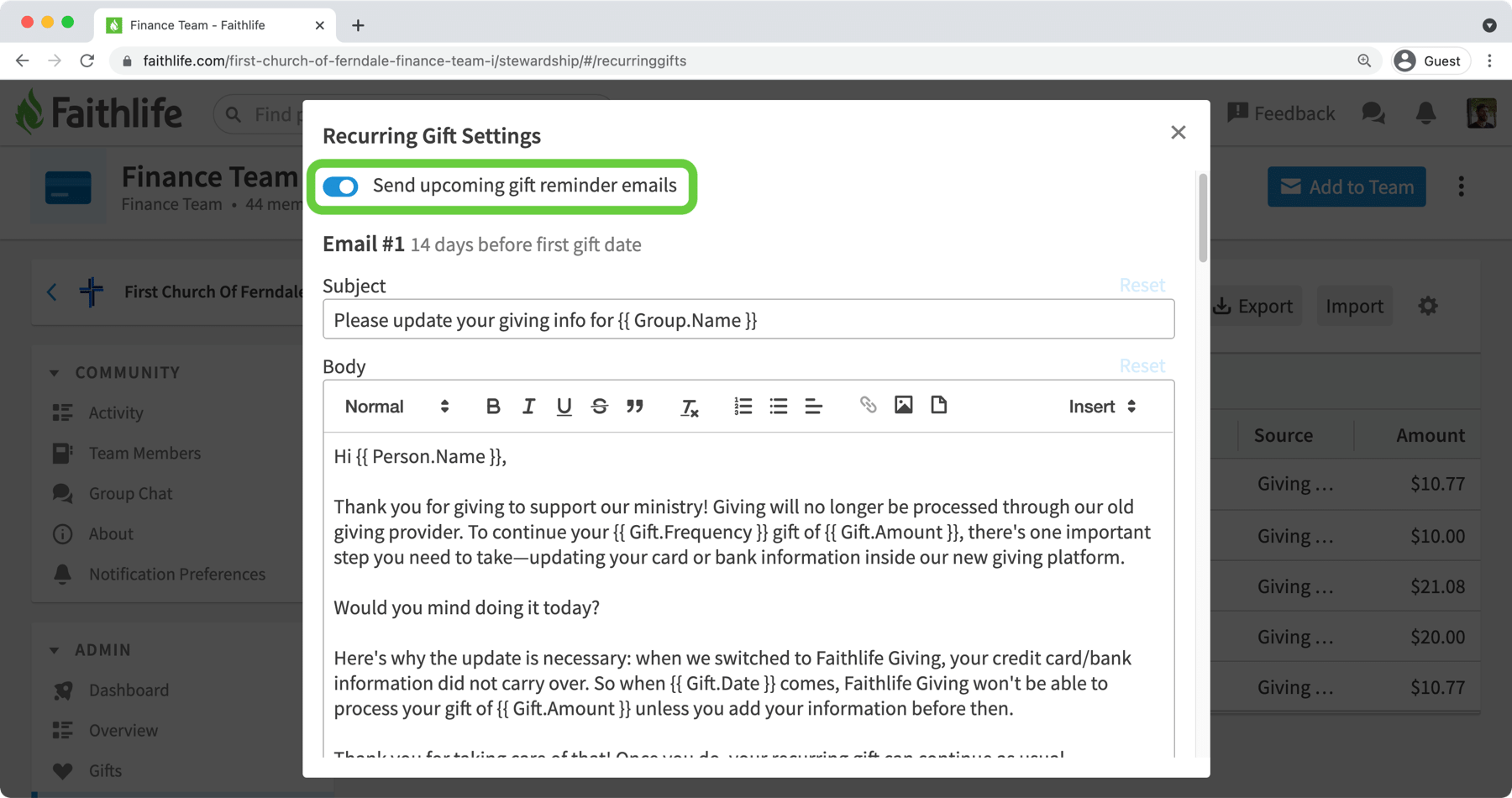
Task: Click the First Church Of Ferndale group name
Action: (213, 292)
